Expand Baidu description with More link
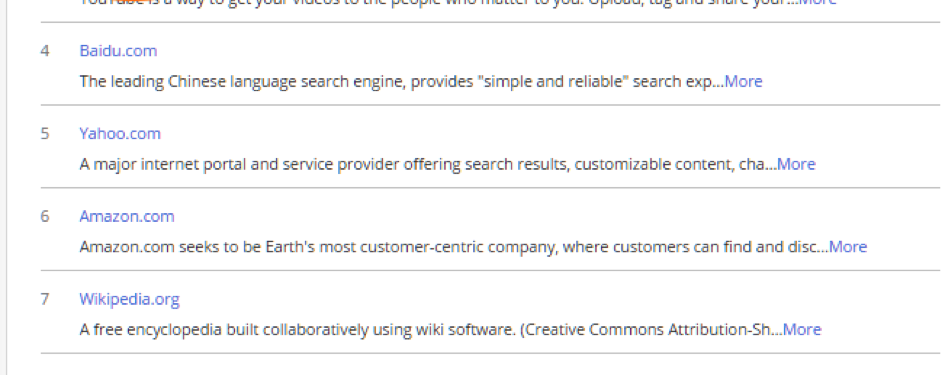The width and height of the screenshot is (941, 375). point(744,81)
